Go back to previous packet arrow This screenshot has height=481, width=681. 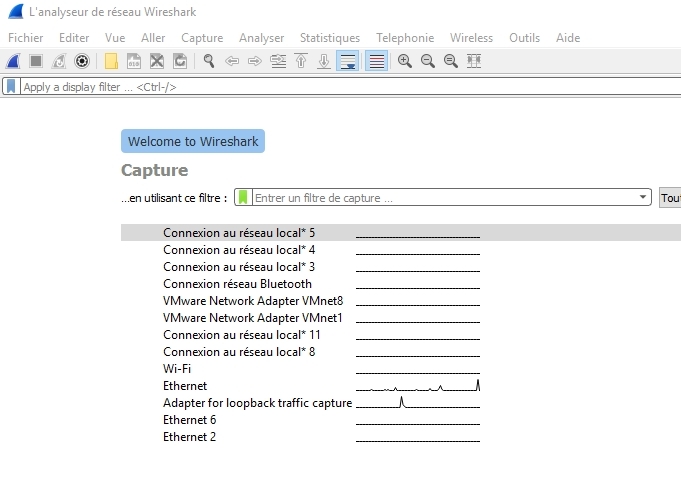point(232,61)
